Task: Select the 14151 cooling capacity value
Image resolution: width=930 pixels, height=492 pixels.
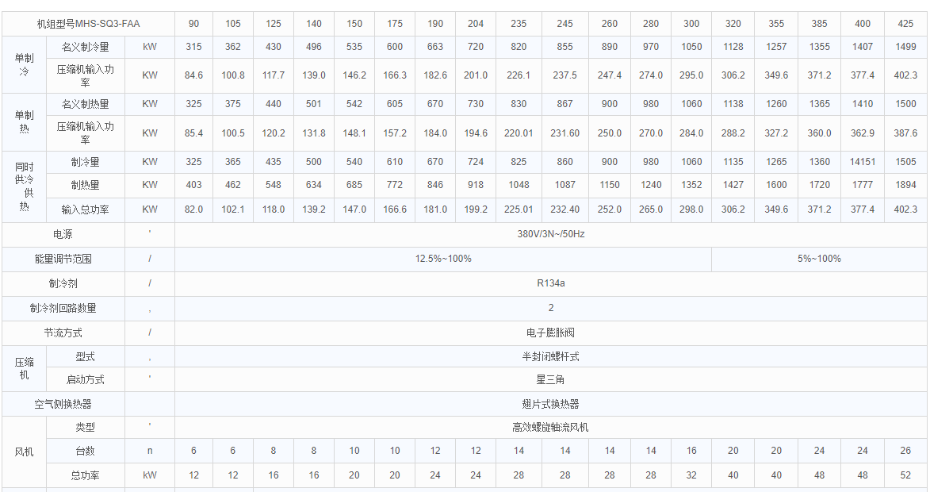Action: (x=862, y=161)
